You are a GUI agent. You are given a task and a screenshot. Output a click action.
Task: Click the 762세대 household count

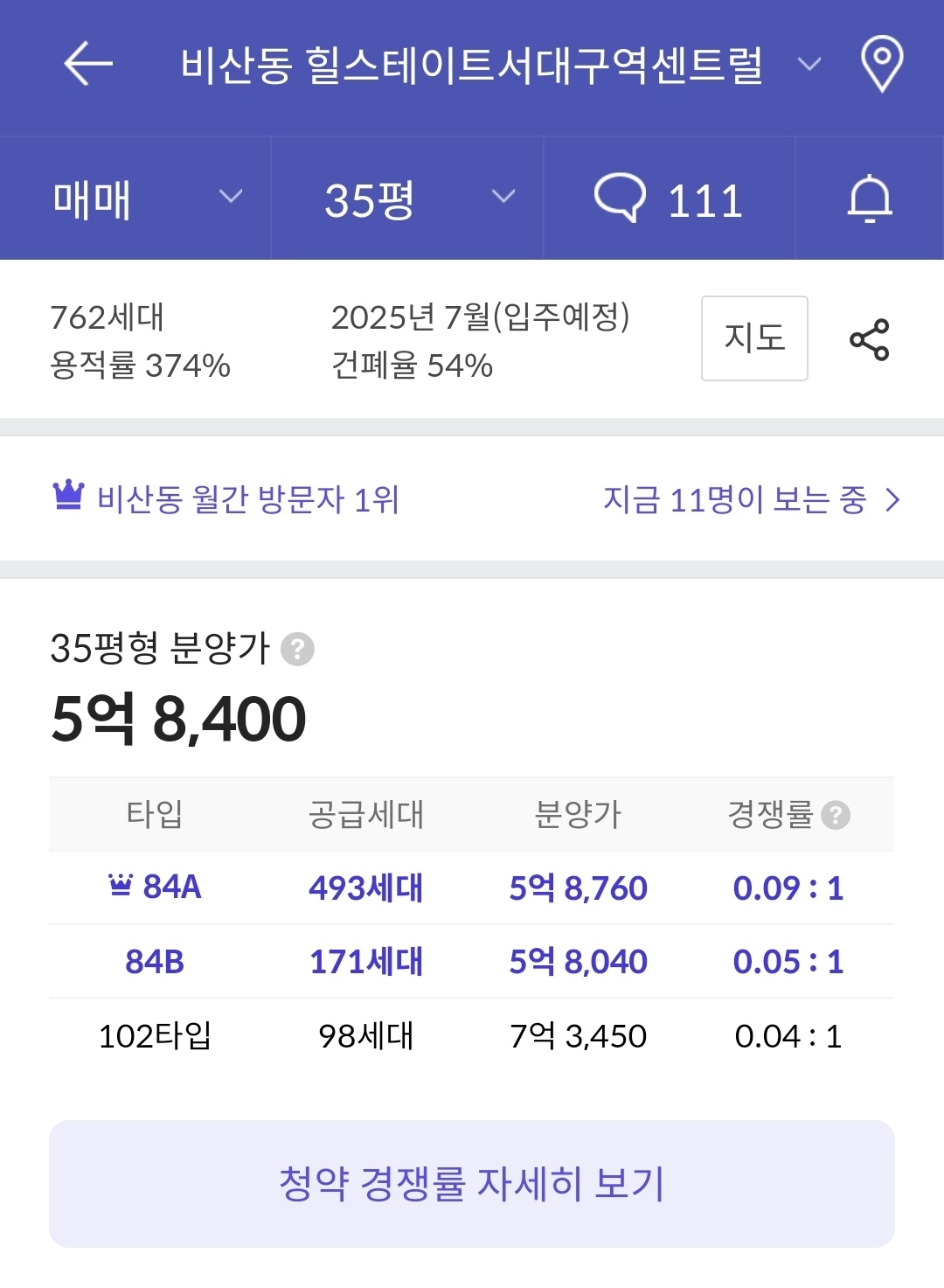point(107,317)
